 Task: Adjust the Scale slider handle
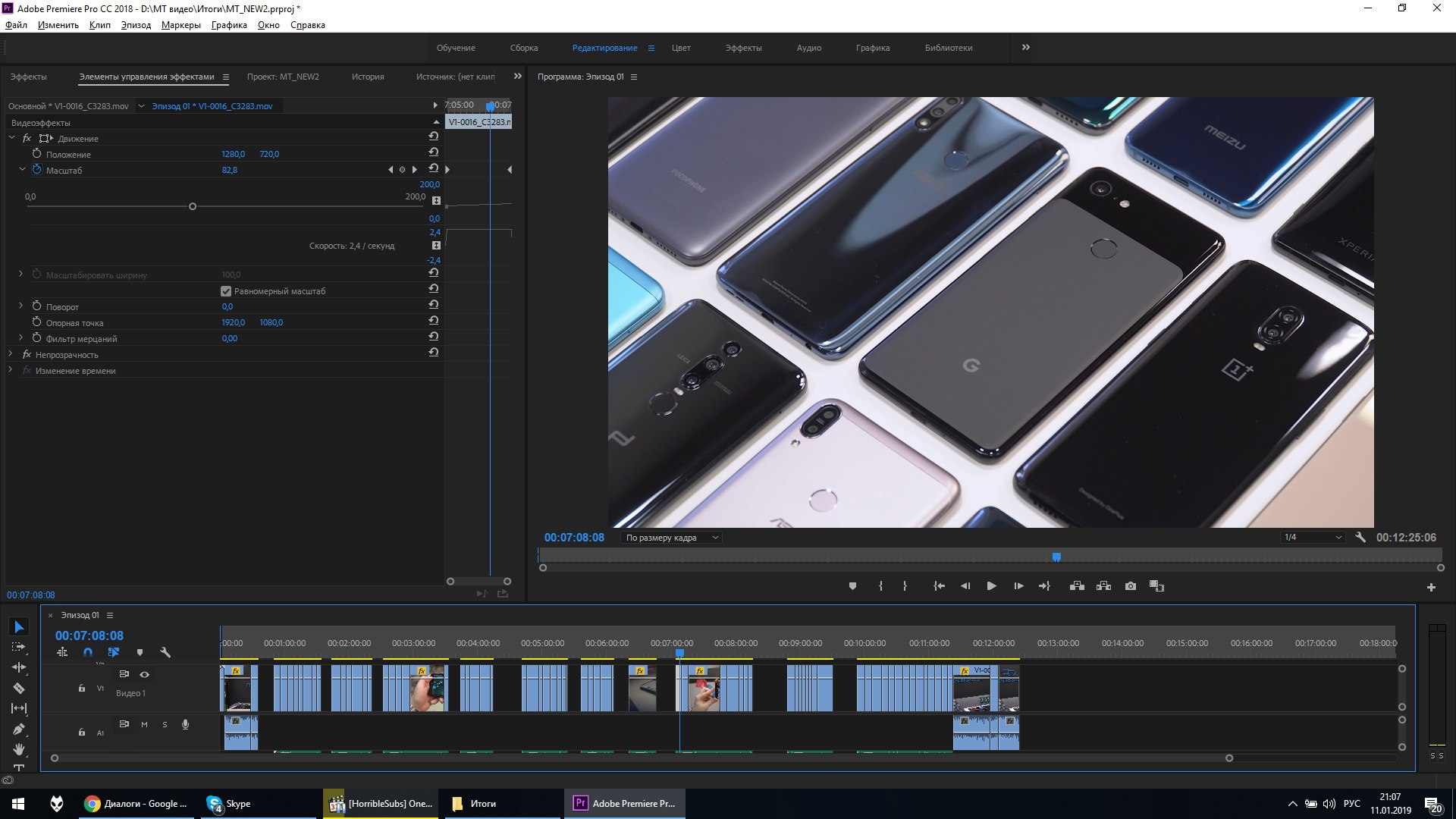[x=192, y=206]
